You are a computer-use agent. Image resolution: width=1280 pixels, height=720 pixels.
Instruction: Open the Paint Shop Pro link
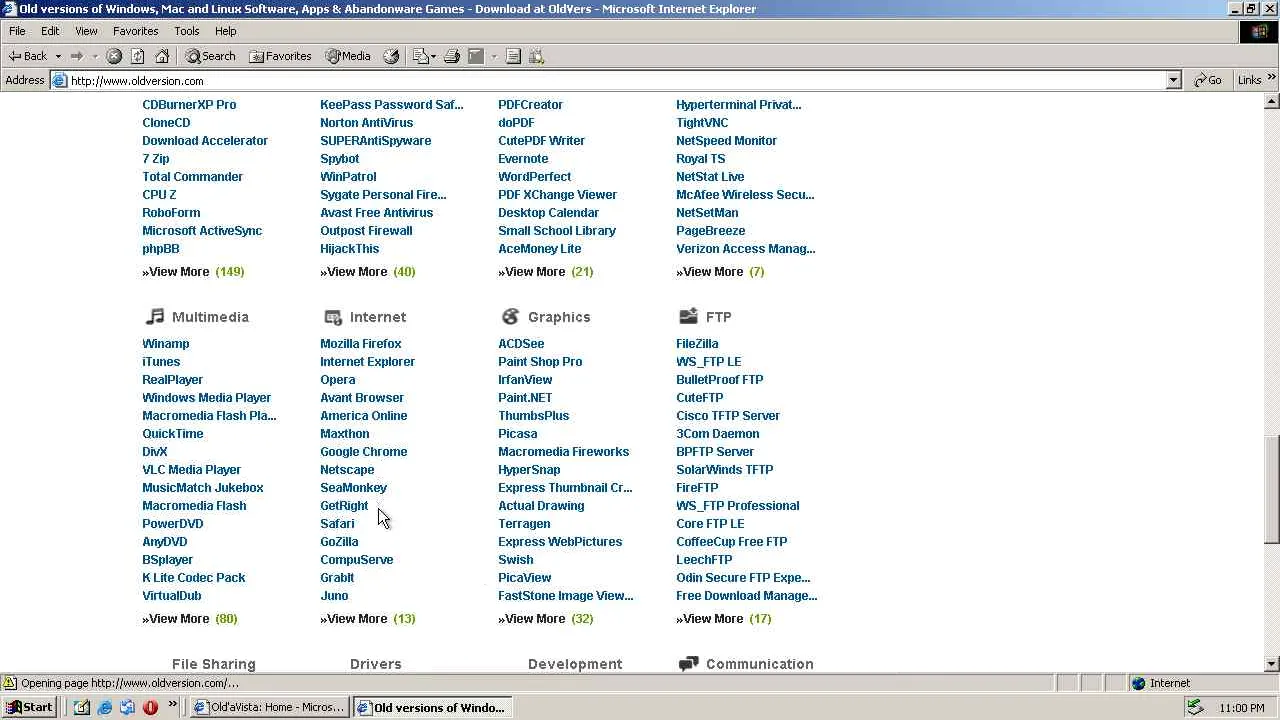click(540, 362)
